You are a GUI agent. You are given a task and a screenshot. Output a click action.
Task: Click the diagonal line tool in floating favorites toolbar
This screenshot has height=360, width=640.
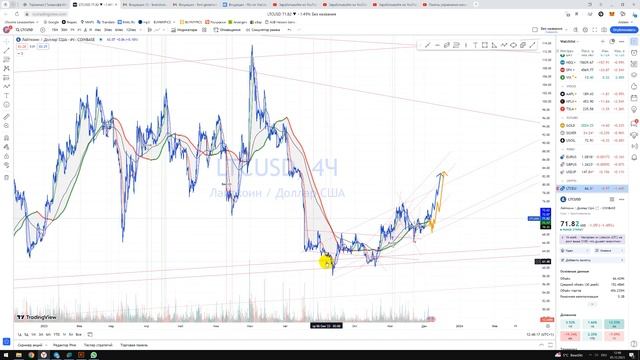427,45
